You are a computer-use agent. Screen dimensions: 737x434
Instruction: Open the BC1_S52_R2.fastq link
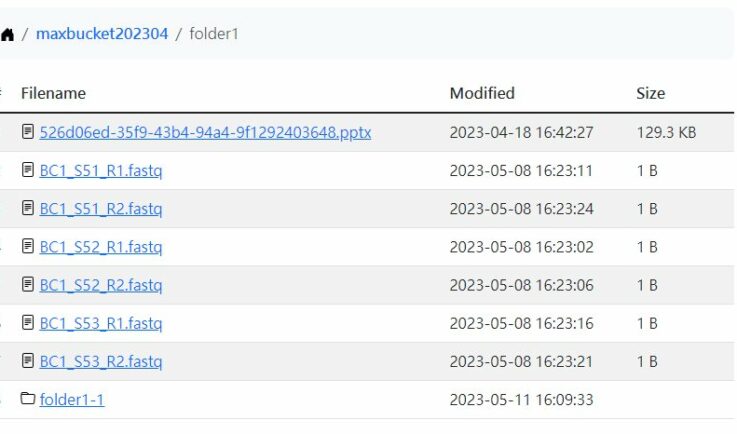[x=101, y=285]
